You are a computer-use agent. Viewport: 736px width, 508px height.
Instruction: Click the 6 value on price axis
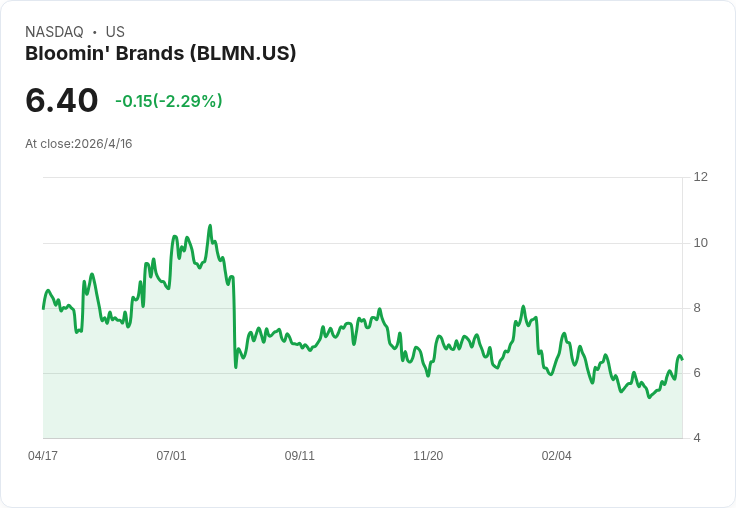[697, 373]
